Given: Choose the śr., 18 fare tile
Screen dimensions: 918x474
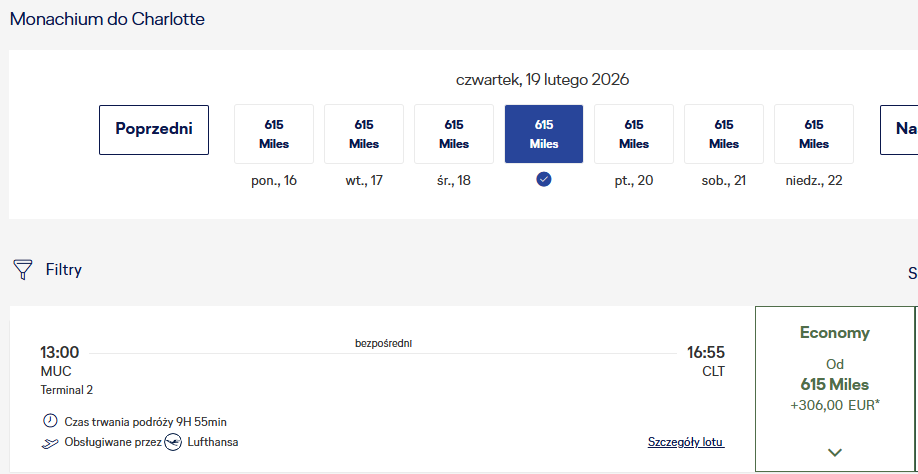Looking at the screenshot, I should pyautogui.click(x=454, y=134).
